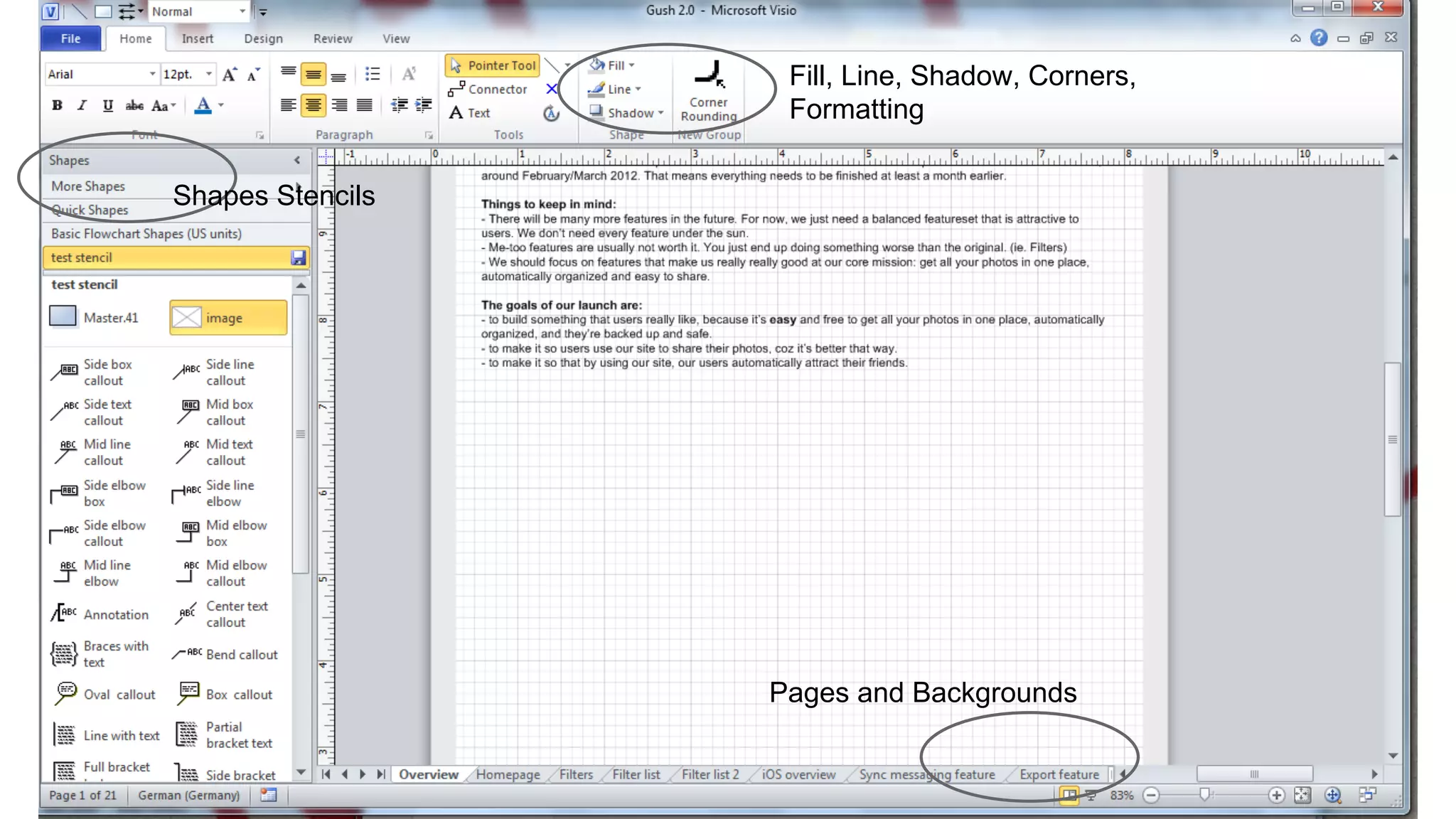Click the zoom out minus button
The image size is (1456, 819).
pos(1151,796)
